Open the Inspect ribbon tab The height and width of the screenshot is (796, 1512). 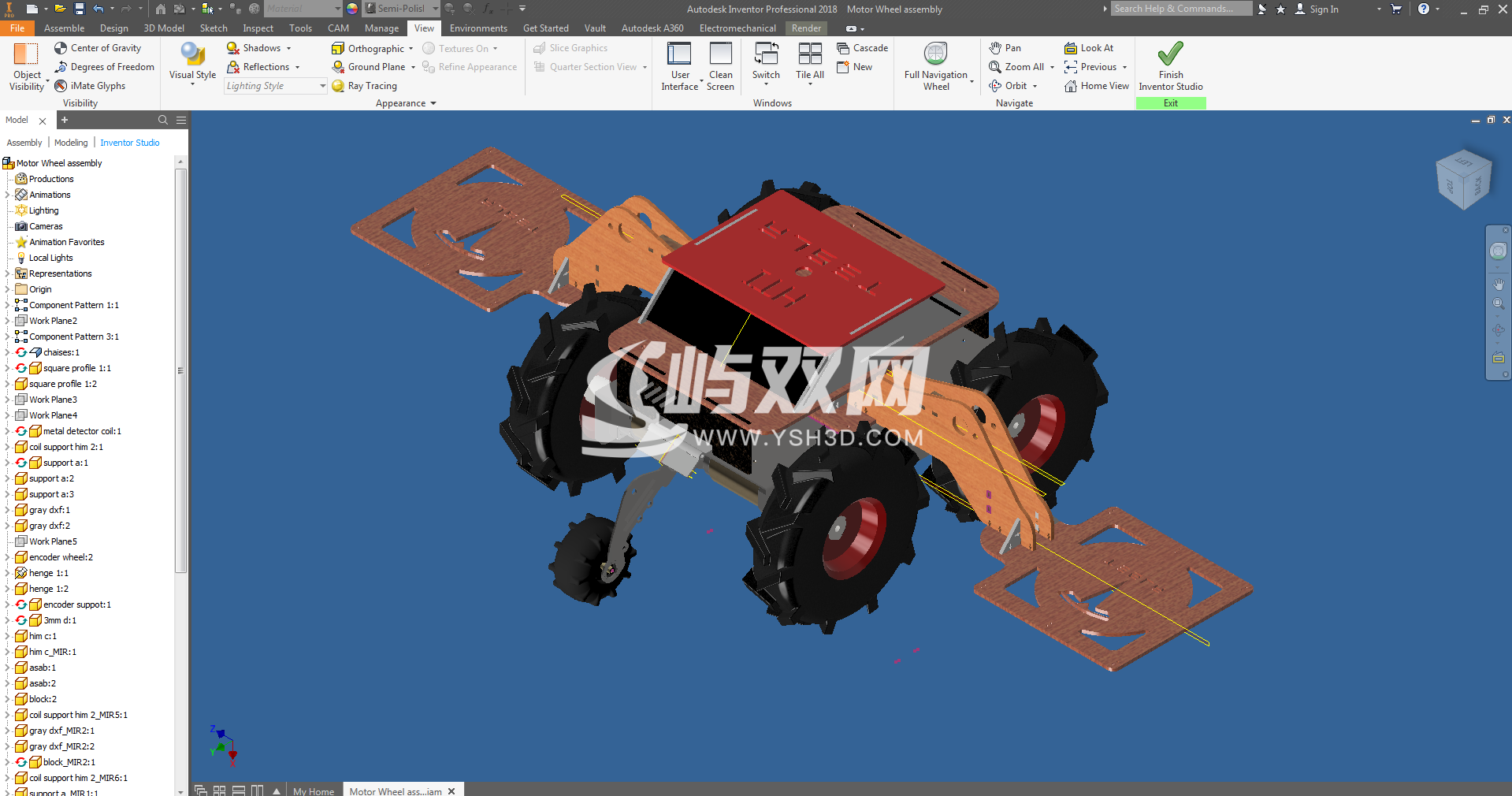(258, 28)
